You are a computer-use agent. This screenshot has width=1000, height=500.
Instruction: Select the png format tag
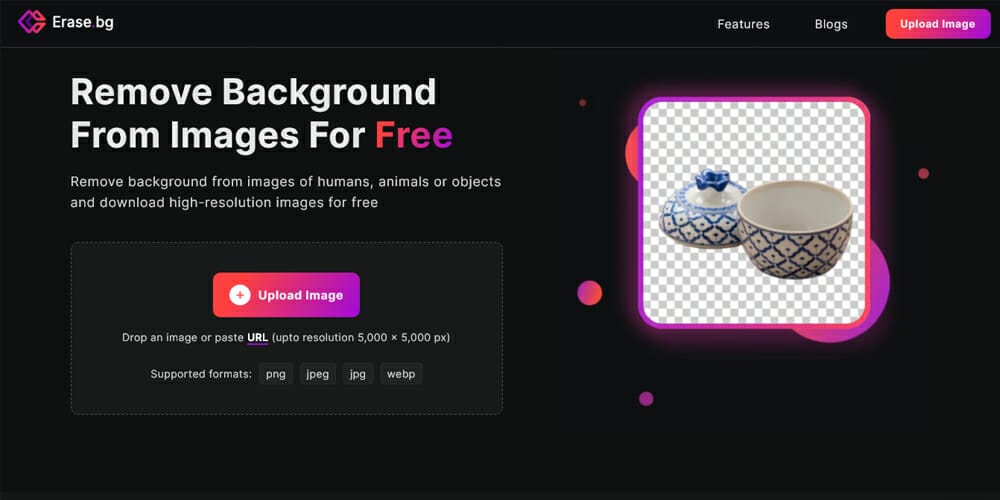tap(276, 374)
